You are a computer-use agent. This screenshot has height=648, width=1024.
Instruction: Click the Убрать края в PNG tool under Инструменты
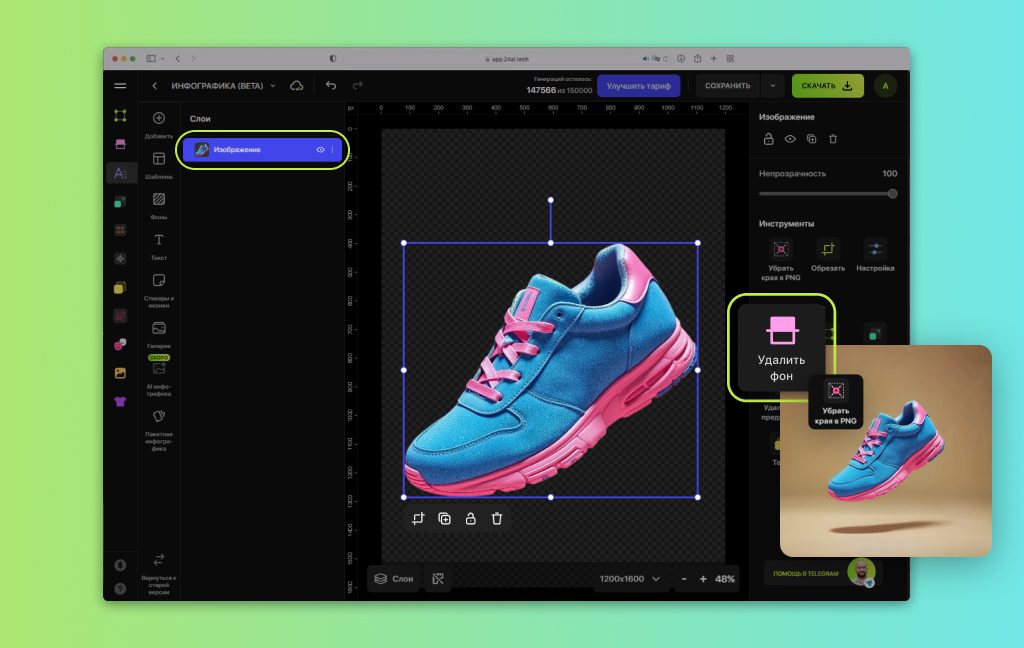[x=780, y=260]
